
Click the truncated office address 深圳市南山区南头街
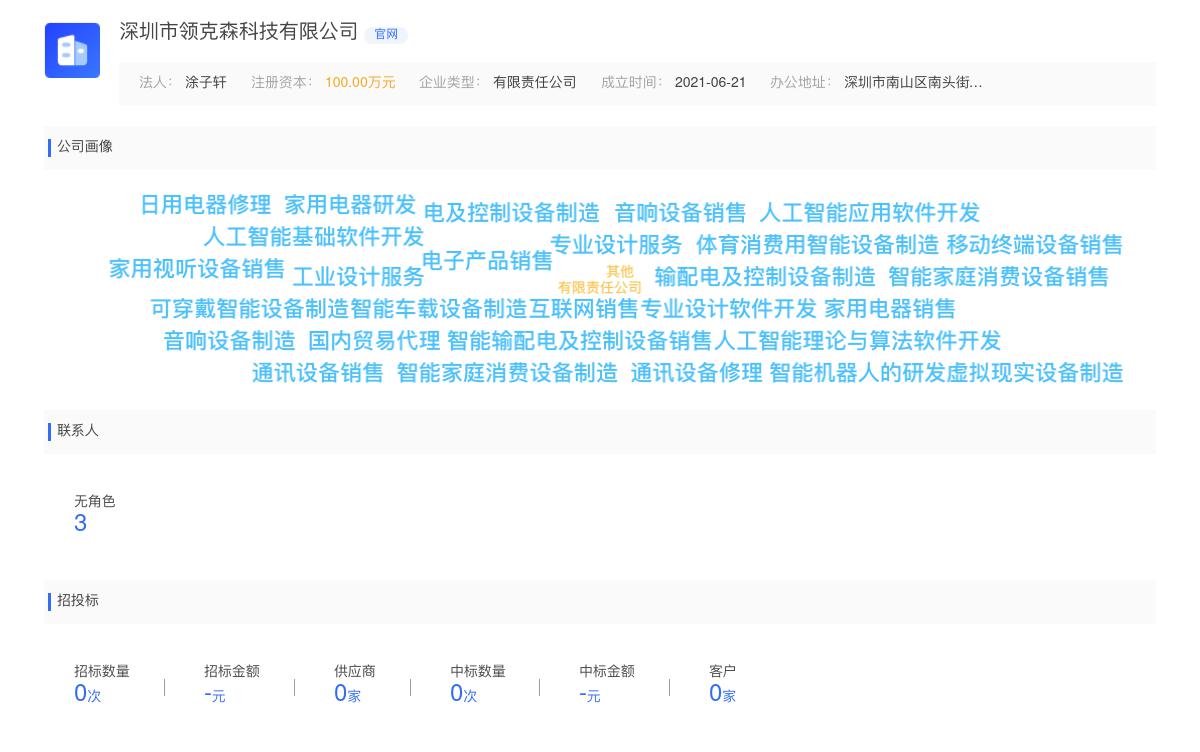(912, 83)
